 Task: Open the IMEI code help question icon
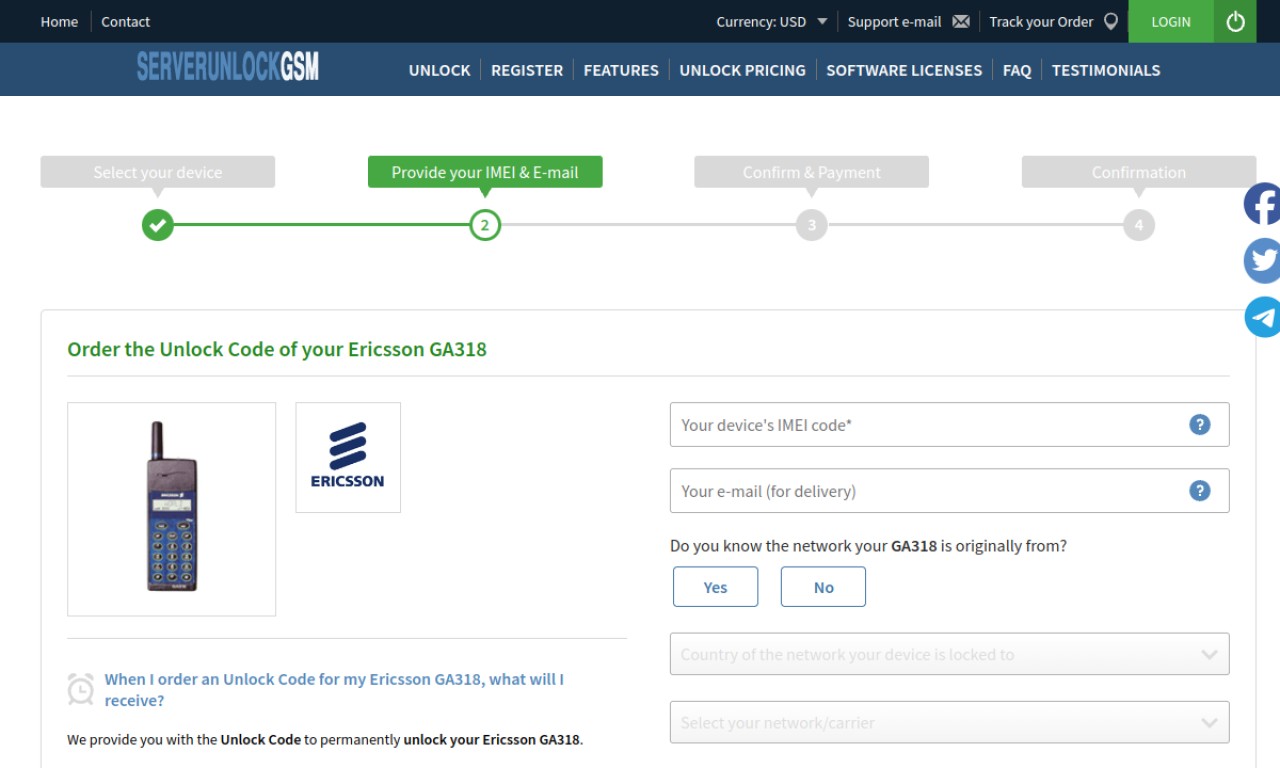[x=1200, y=425]
